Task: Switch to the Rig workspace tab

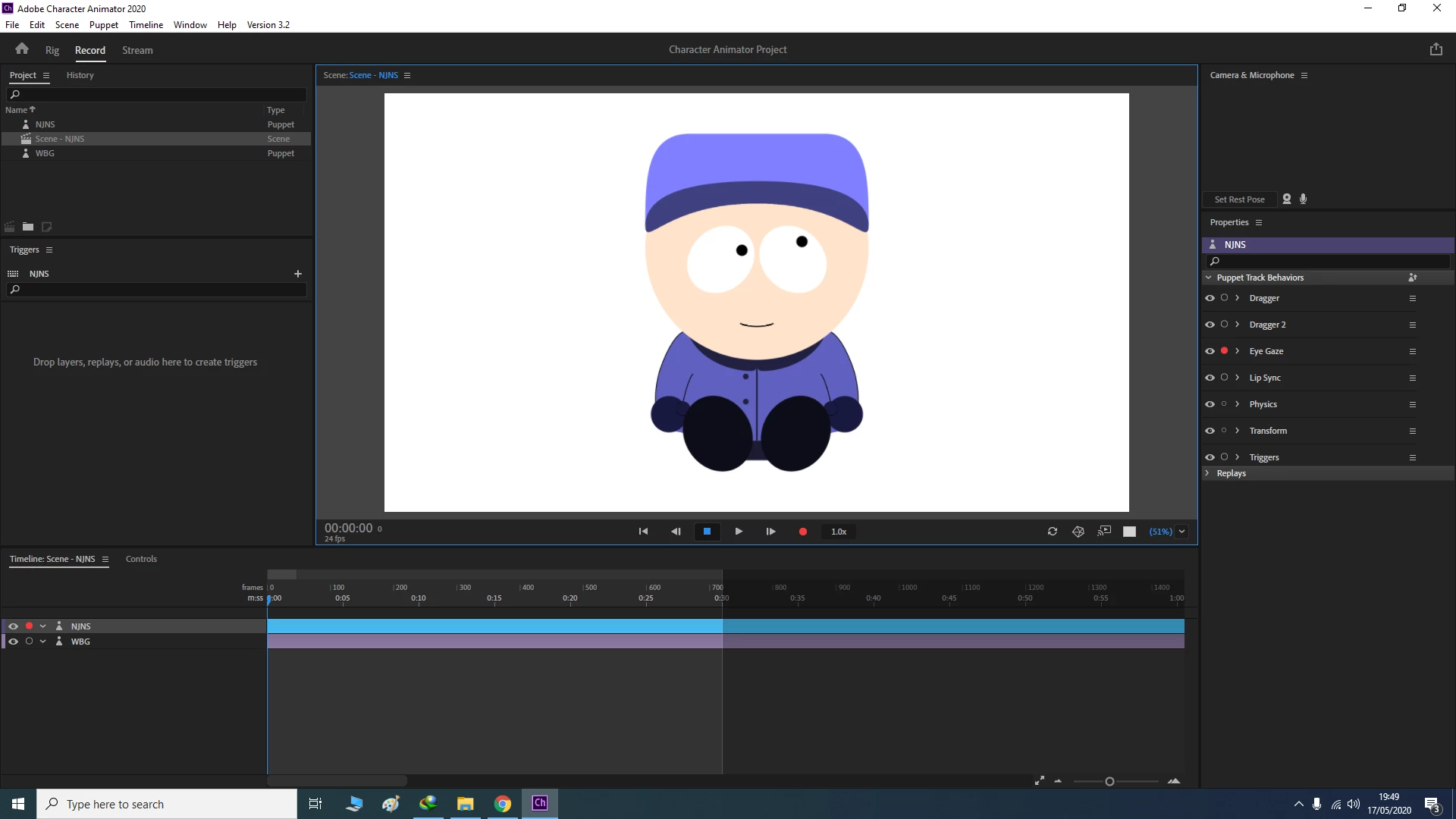Action: [x=52, y=50]
